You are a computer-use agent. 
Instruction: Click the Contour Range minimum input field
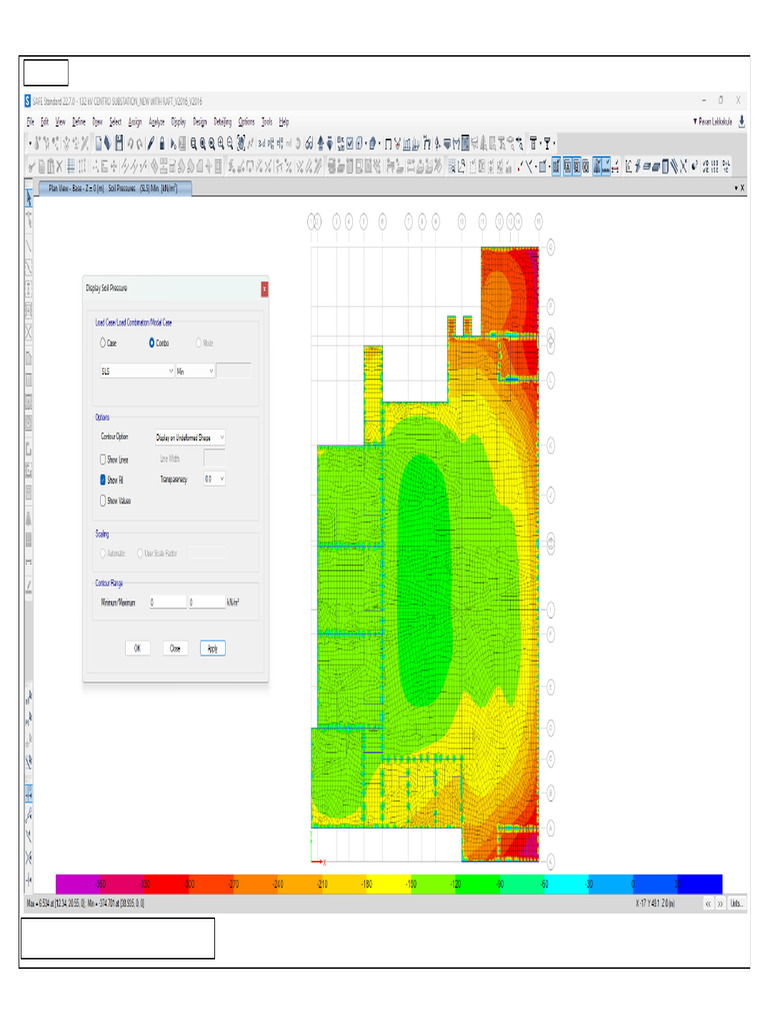click(168, 602)
